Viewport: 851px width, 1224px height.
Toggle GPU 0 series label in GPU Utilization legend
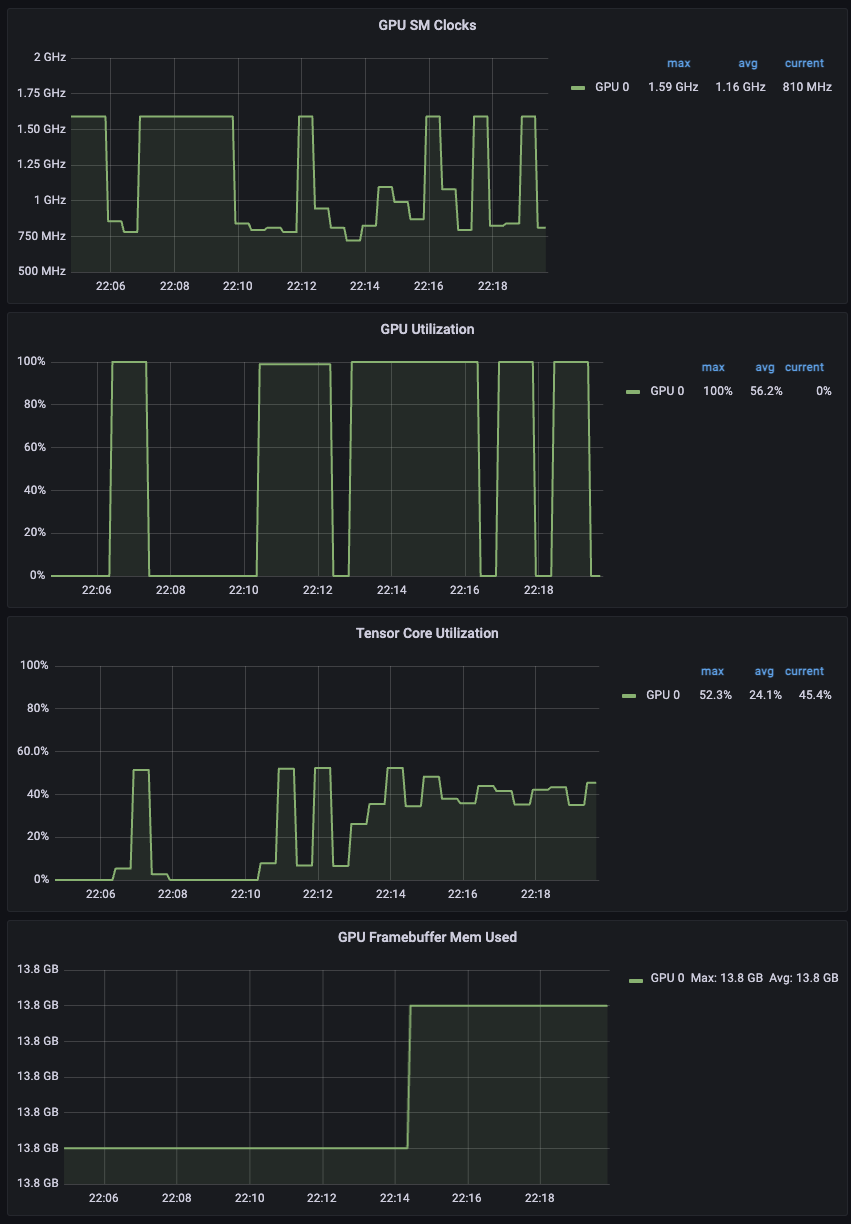coord(667,391)
